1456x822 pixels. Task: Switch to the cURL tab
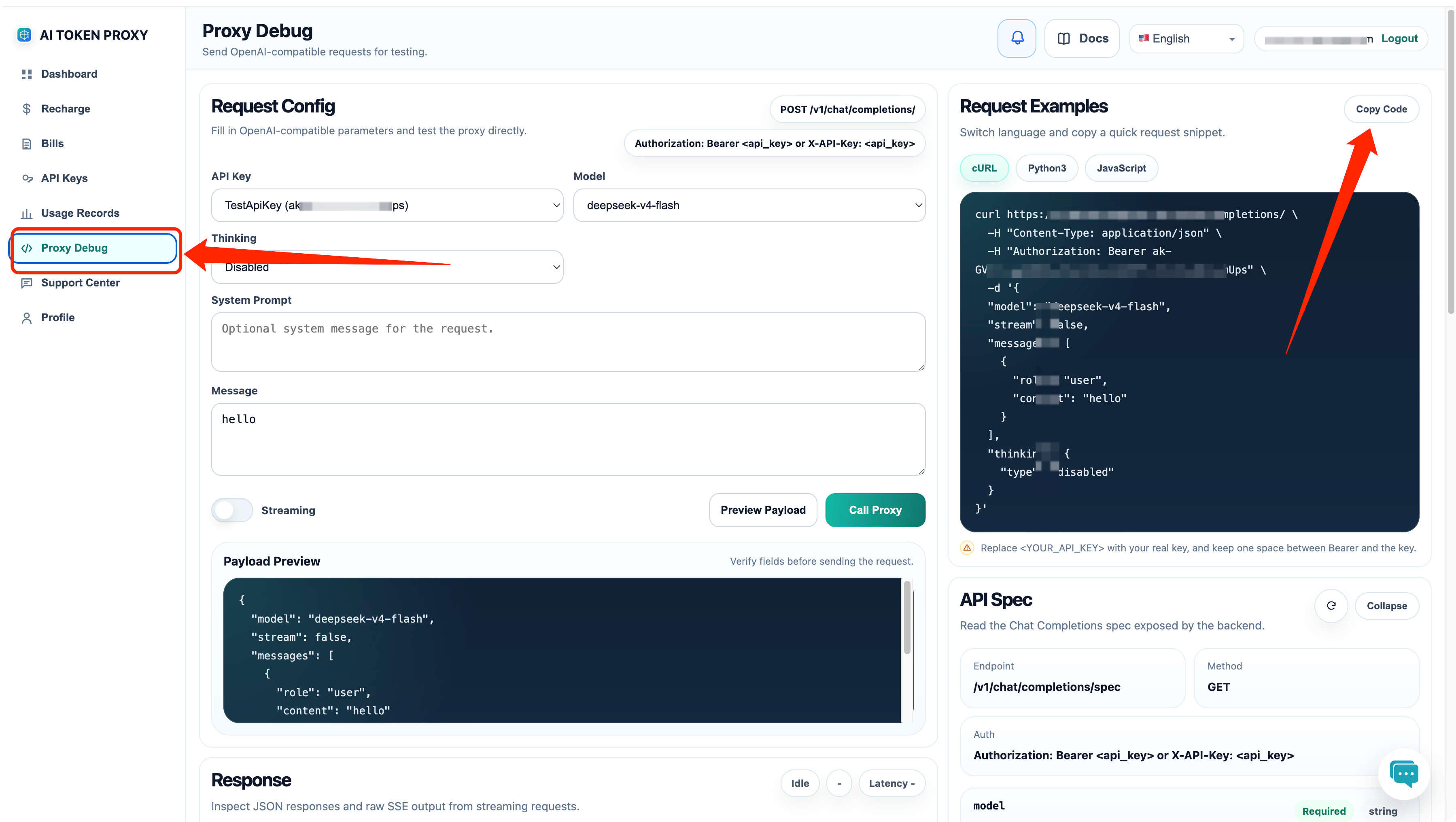coord(984,168)
